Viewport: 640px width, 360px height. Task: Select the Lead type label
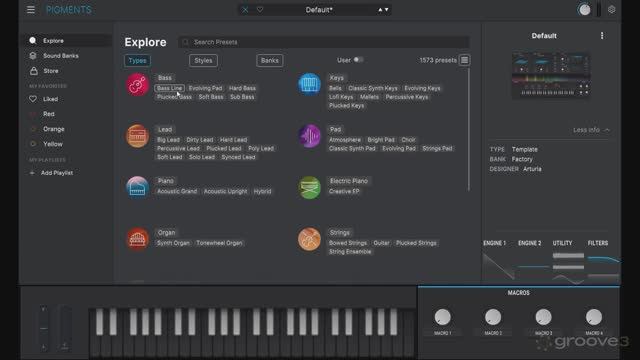click(x=165, y=129)
